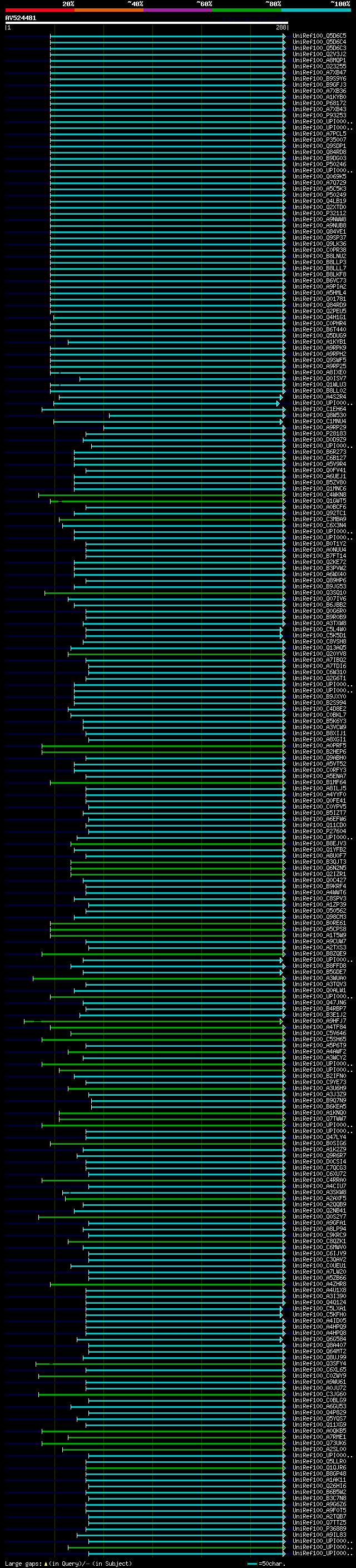Open the UniRef100_Q5D6C5 hit label
The width and height of the screenshot is (356, 1568).
coord(319,36)
